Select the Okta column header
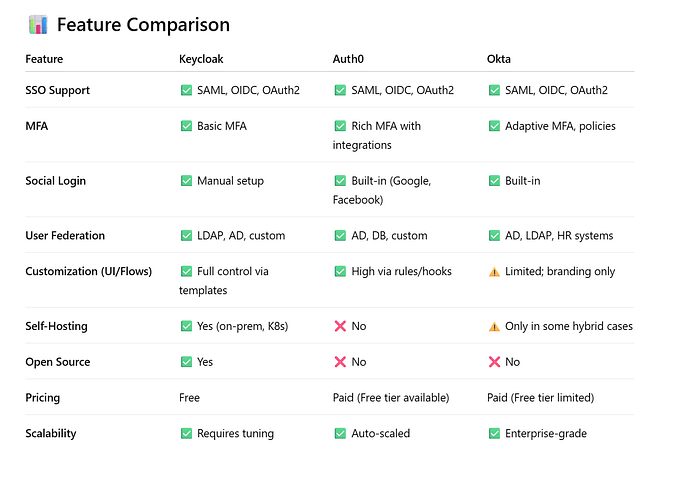This screenshot has width=700, height=487. [499, 59]
